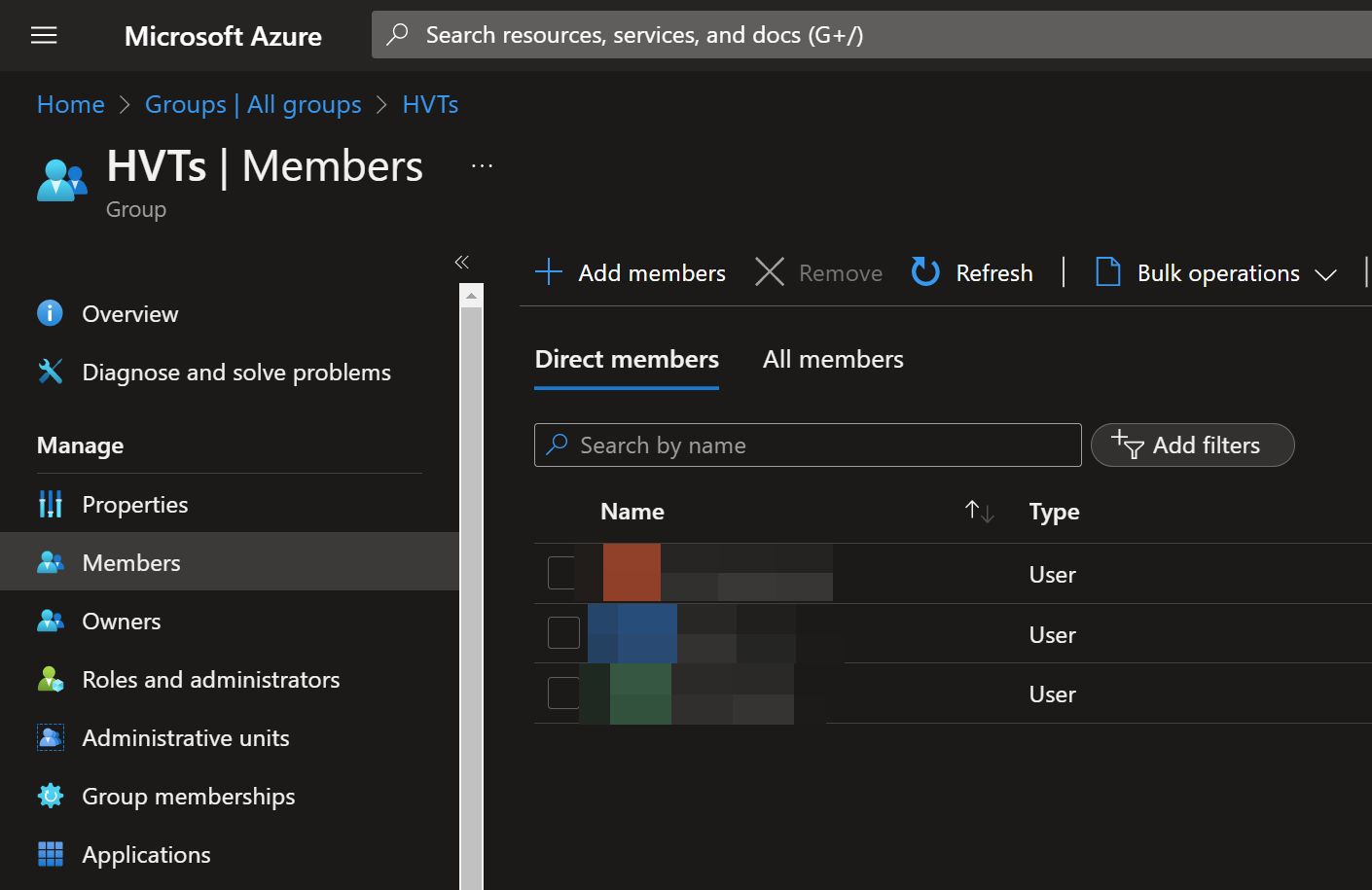Click the search magnifier icon in top bar
Image resolution: width=1372 pixels, height=890 pixels.
(x=397, y=35)
